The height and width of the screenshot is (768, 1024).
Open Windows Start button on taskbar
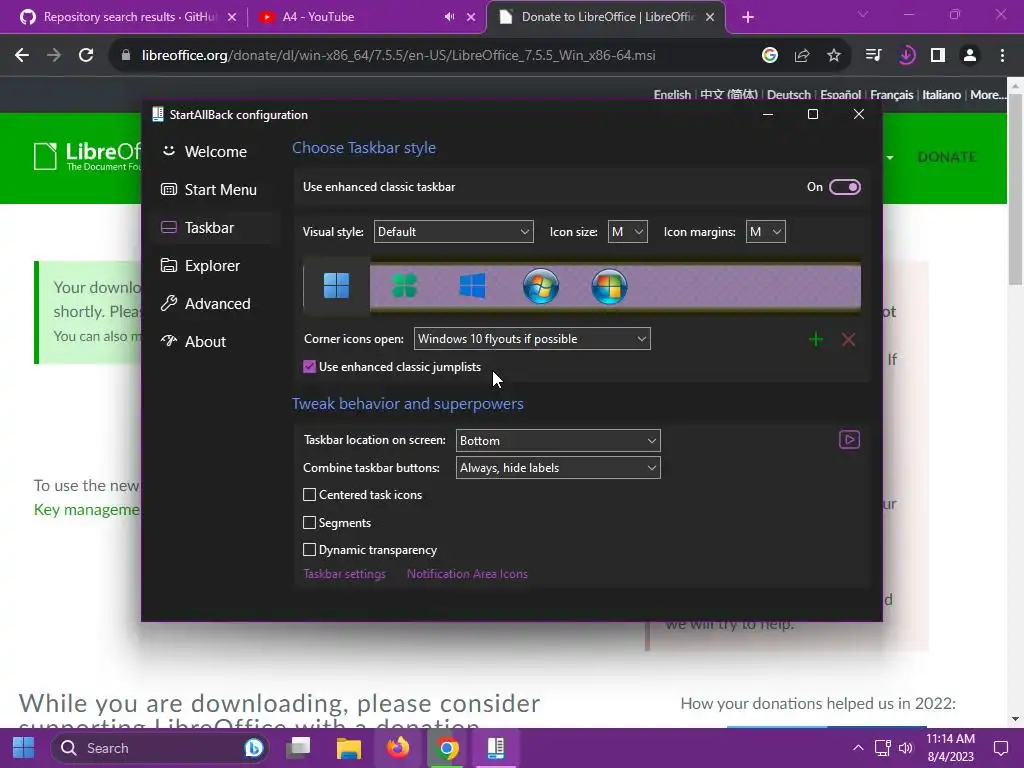pos(24,748)
